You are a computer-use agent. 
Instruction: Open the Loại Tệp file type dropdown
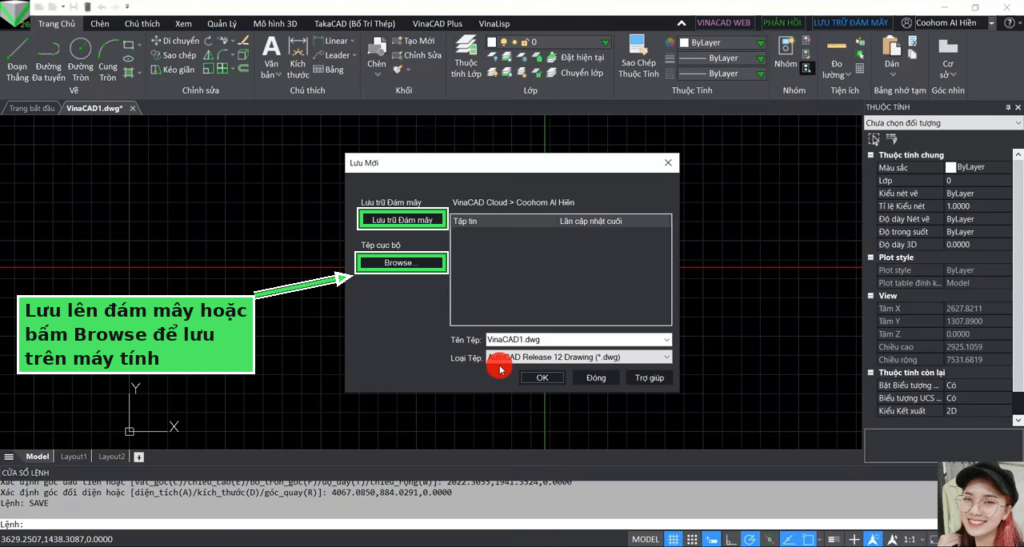point(666,357)
